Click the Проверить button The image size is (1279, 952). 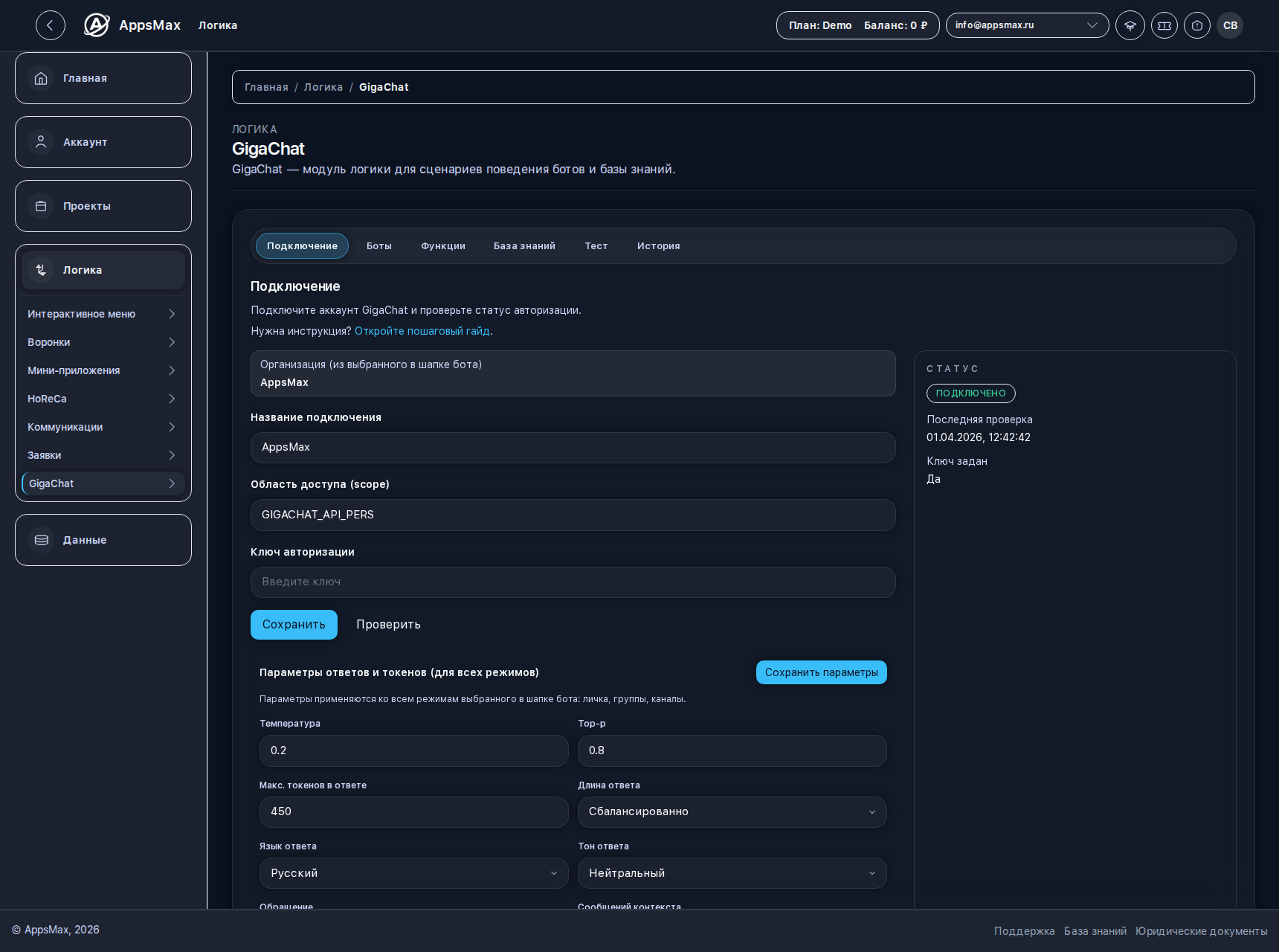(388, 625)
